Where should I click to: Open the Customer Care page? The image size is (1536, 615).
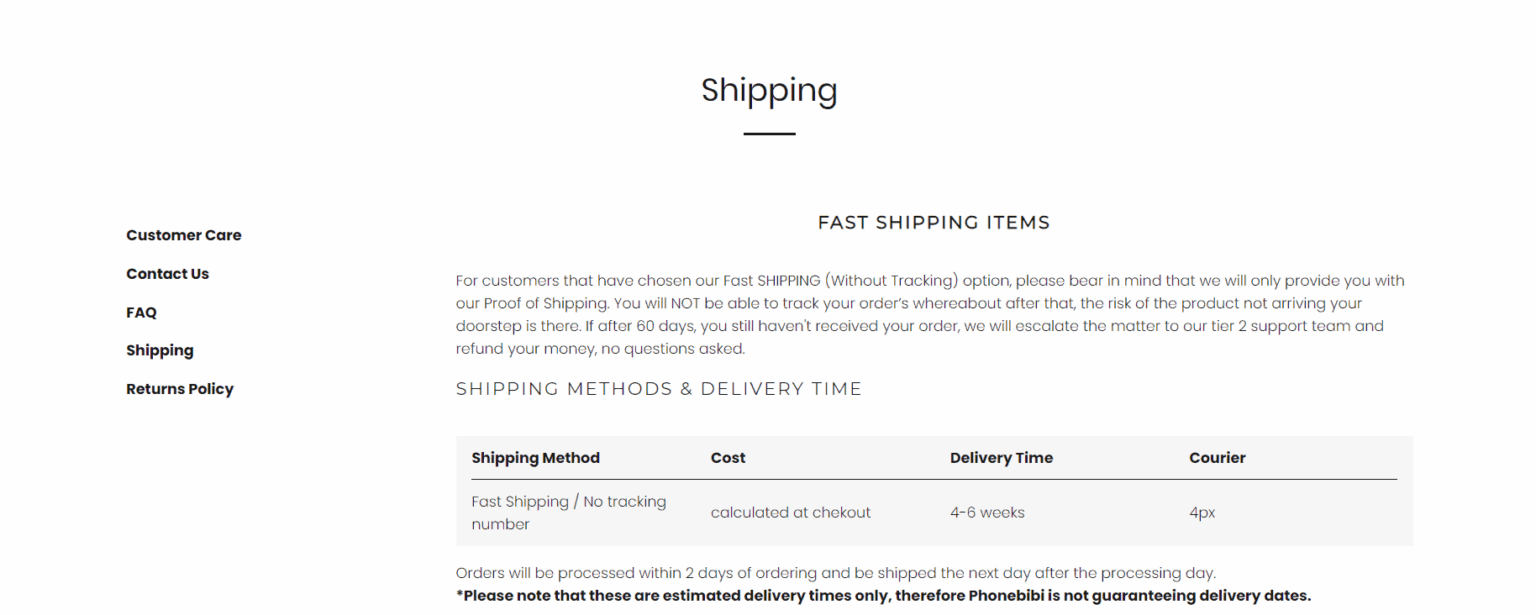(x=183, y=235)
